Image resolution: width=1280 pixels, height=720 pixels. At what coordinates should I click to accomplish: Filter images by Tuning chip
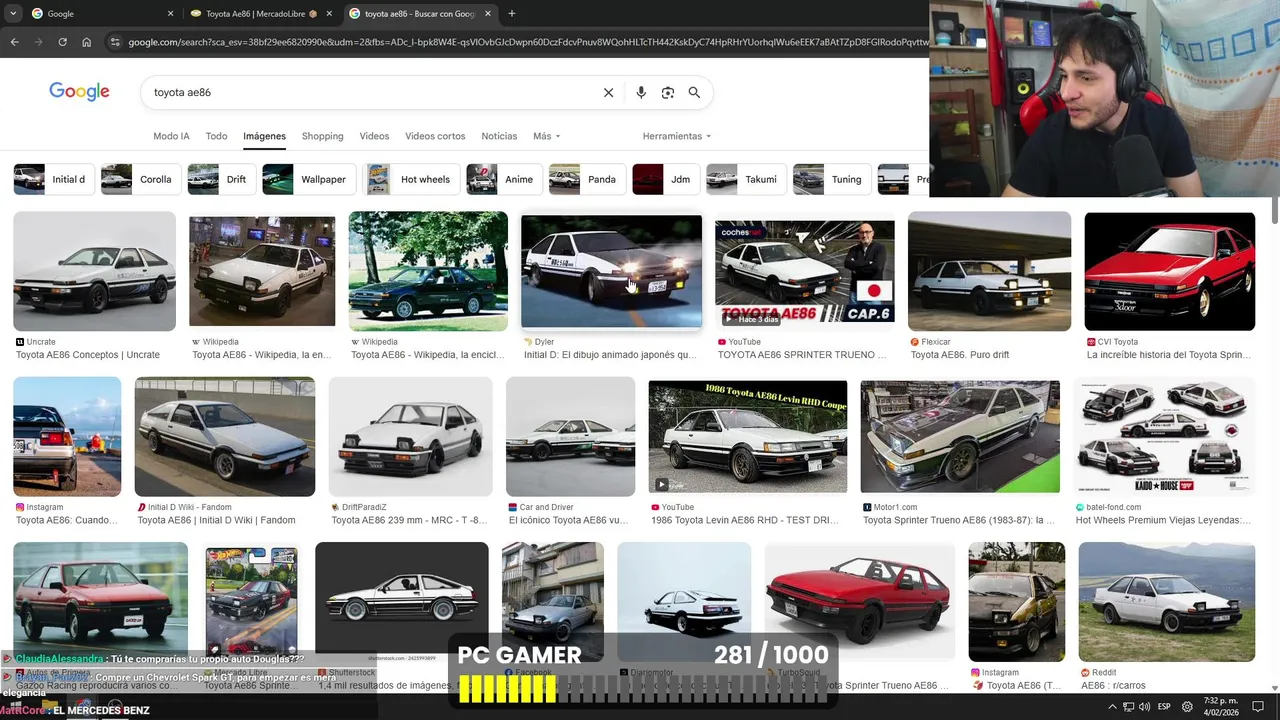coord(832,179)
